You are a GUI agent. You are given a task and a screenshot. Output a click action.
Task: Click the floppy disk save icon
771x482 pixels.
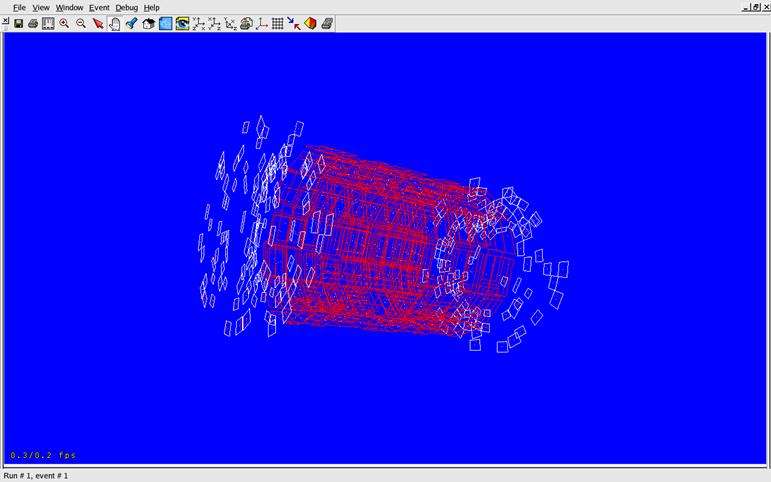18,23
